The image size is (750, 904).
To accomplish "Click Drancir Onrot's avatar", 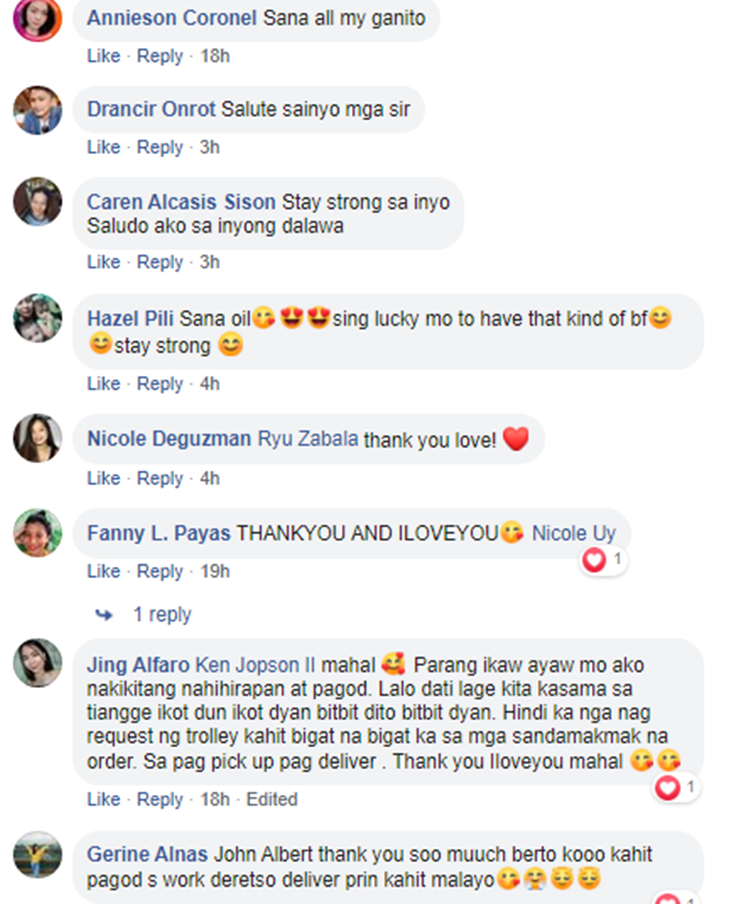I will pos(37,110).
